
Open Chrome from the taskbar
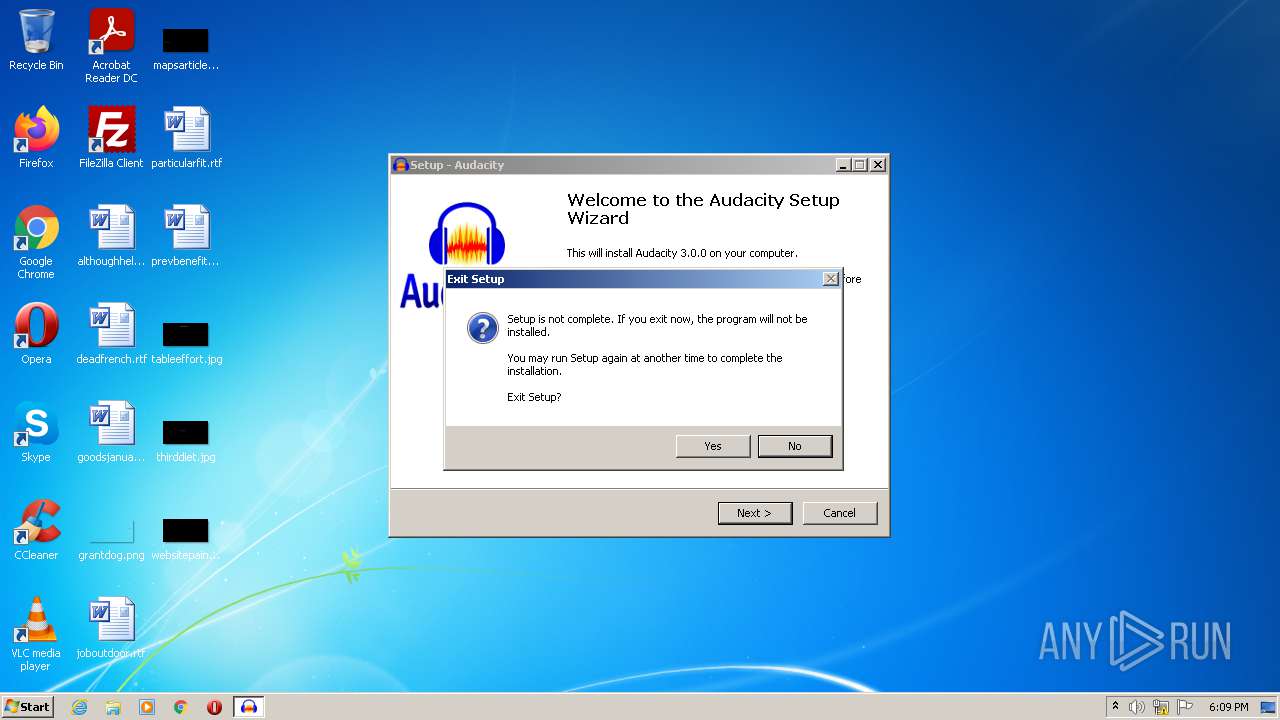181,707
